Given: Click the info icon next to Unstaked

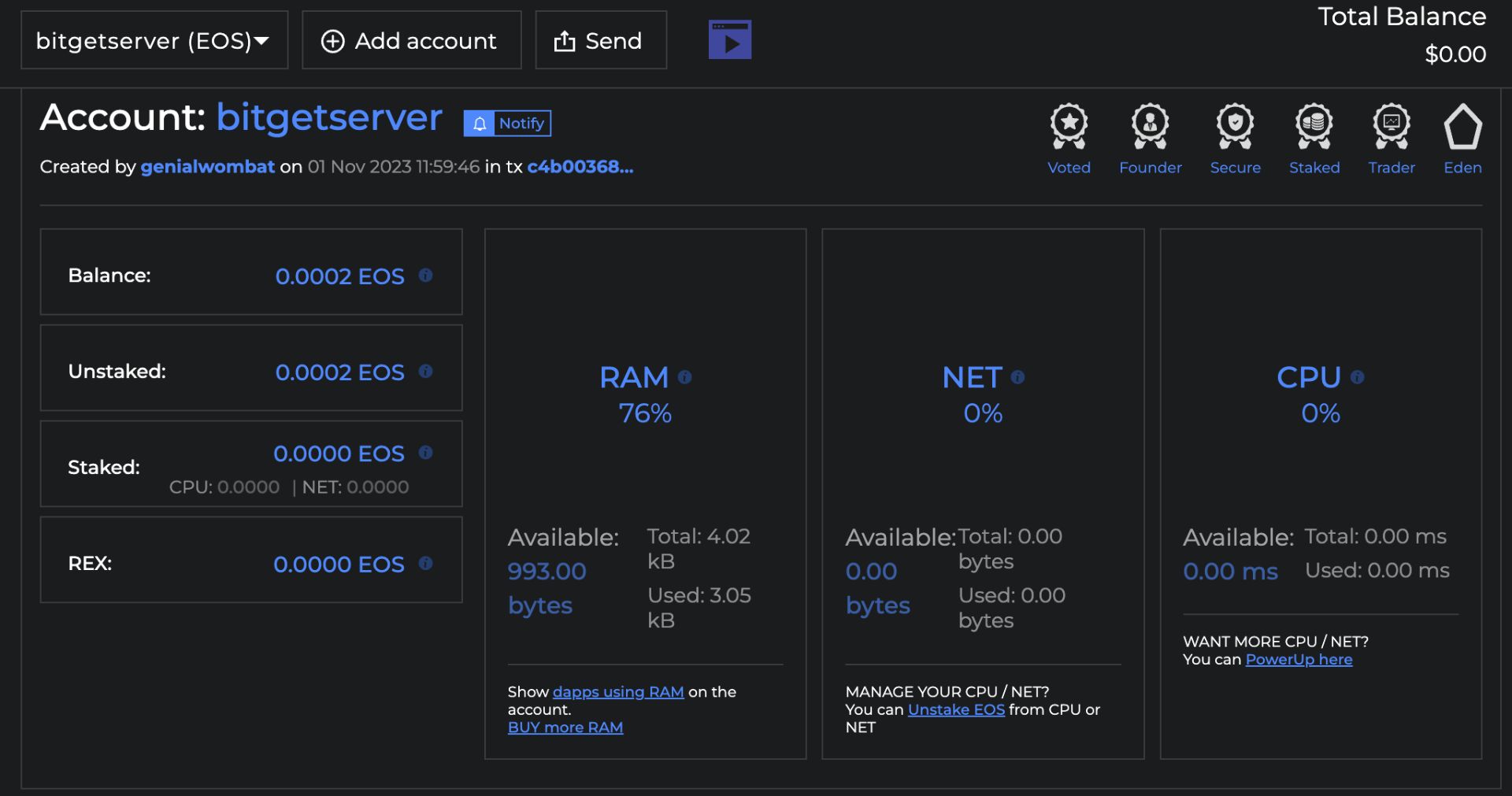Looking at the screenshot, I should point(425,371).
